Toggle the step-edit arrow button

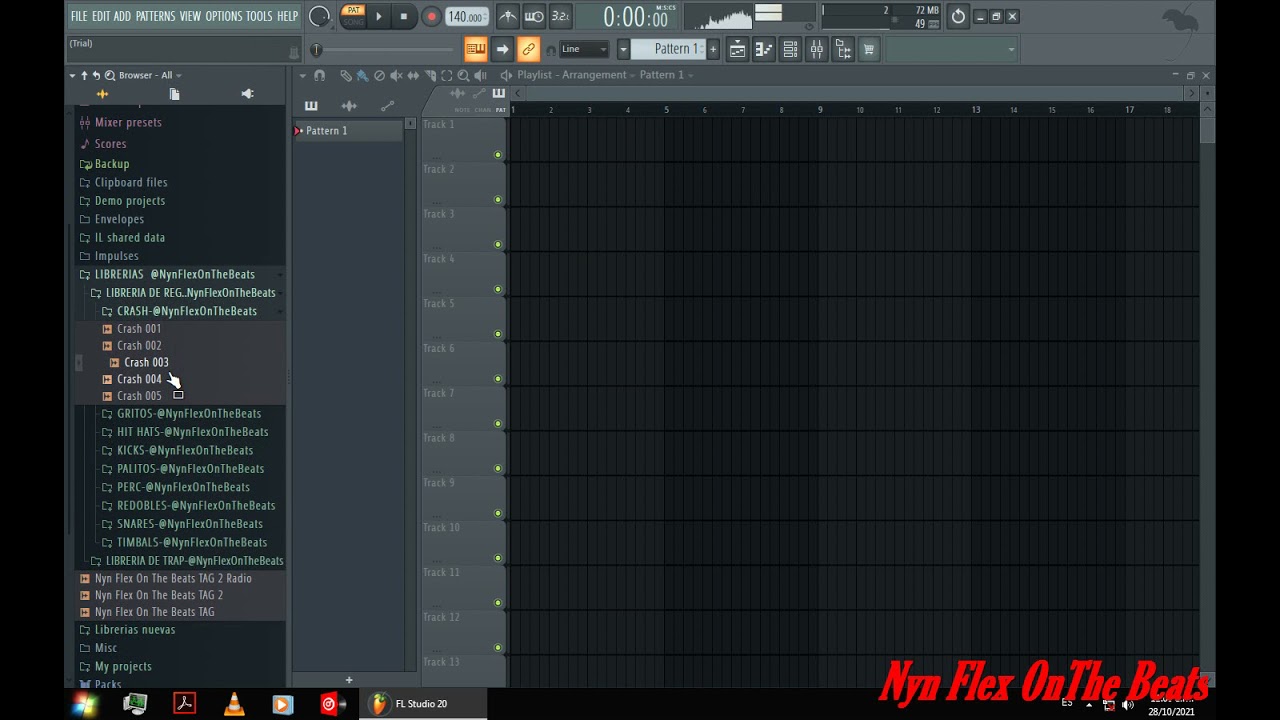tap(502, 49)
